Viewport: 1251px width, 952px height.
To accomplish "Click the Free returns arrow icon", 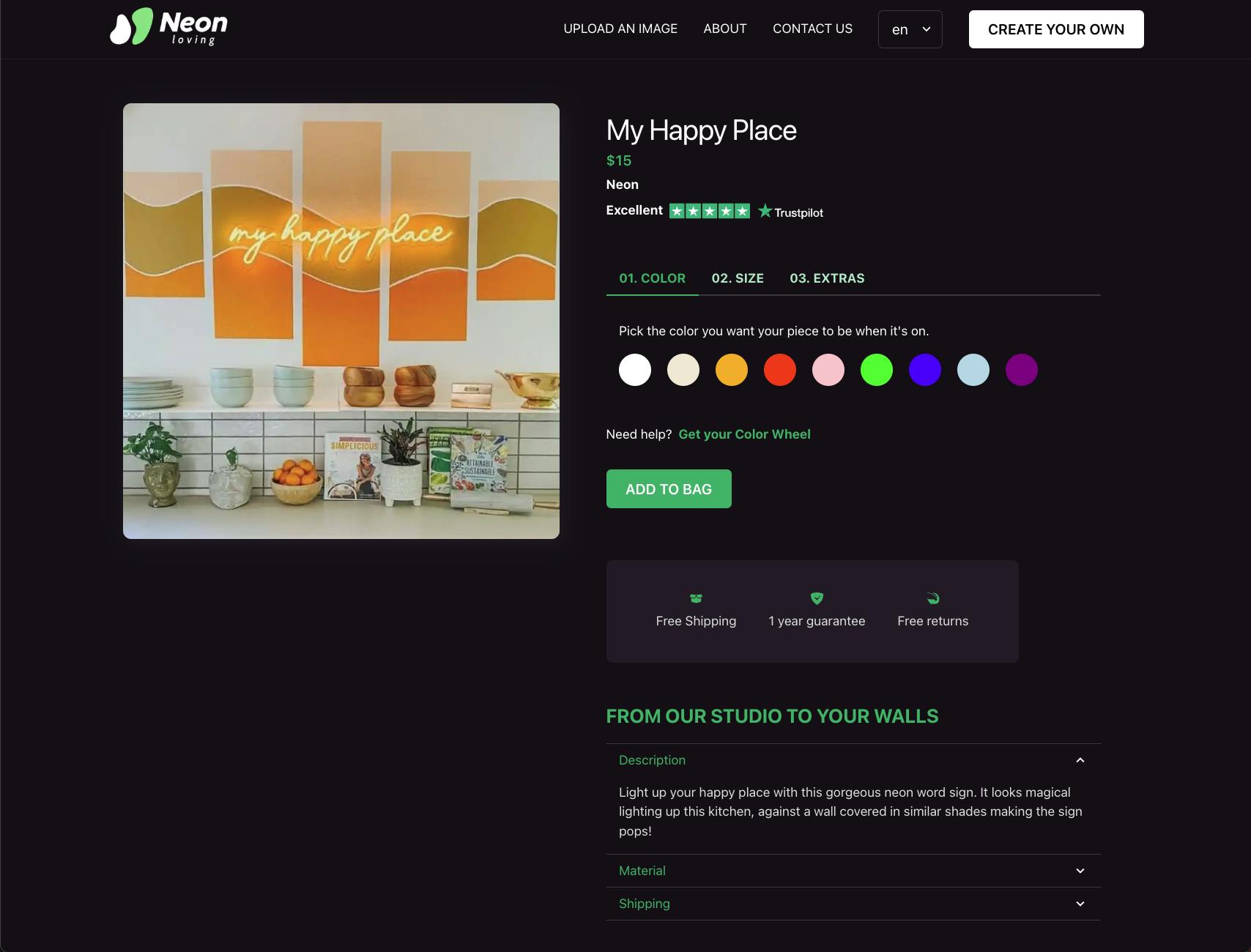I will tap(932, 598).
